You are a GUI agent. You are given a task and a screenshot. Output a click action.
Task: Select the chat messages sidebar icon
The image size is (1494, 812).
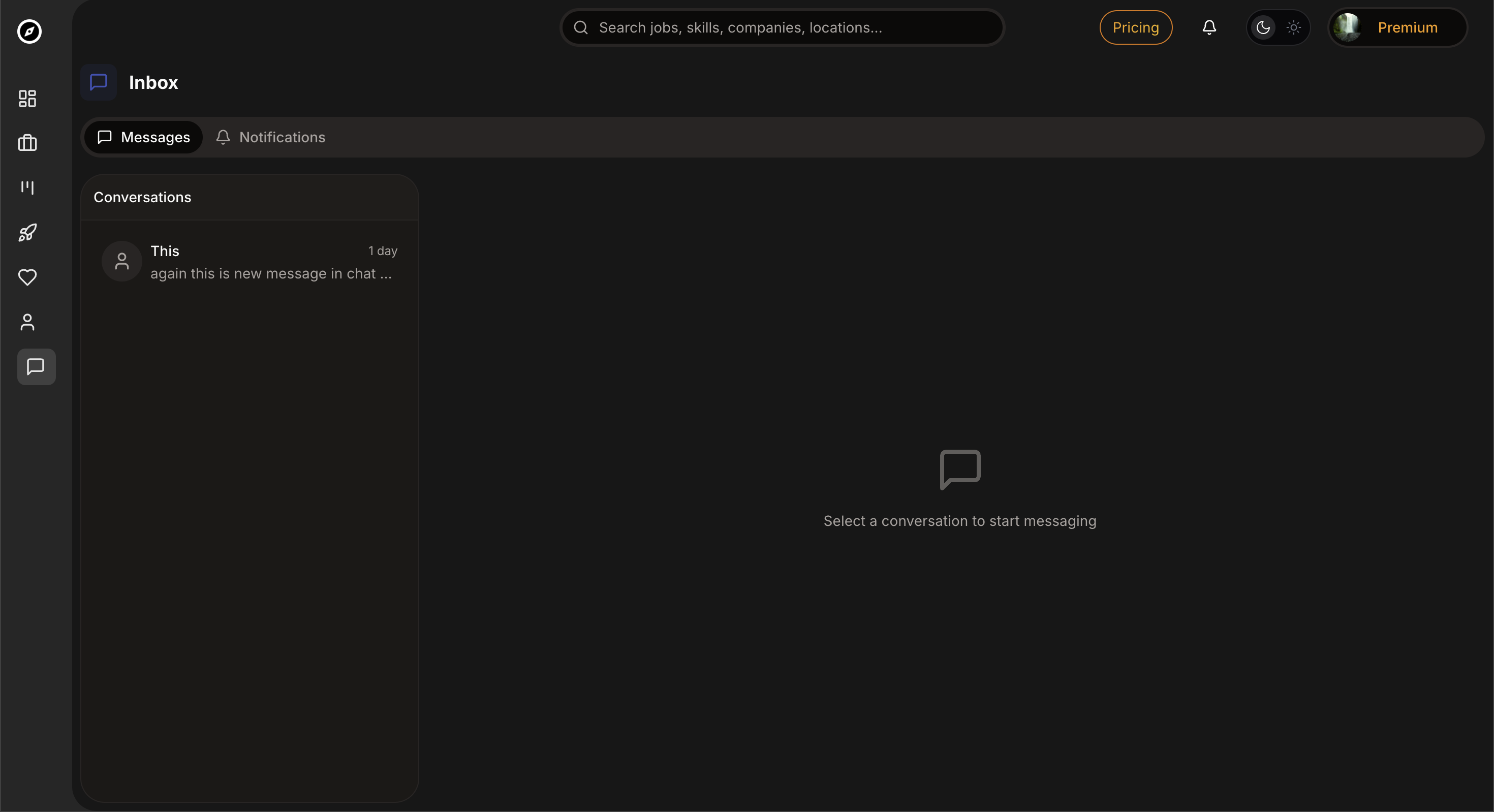[x=36, y=366]
